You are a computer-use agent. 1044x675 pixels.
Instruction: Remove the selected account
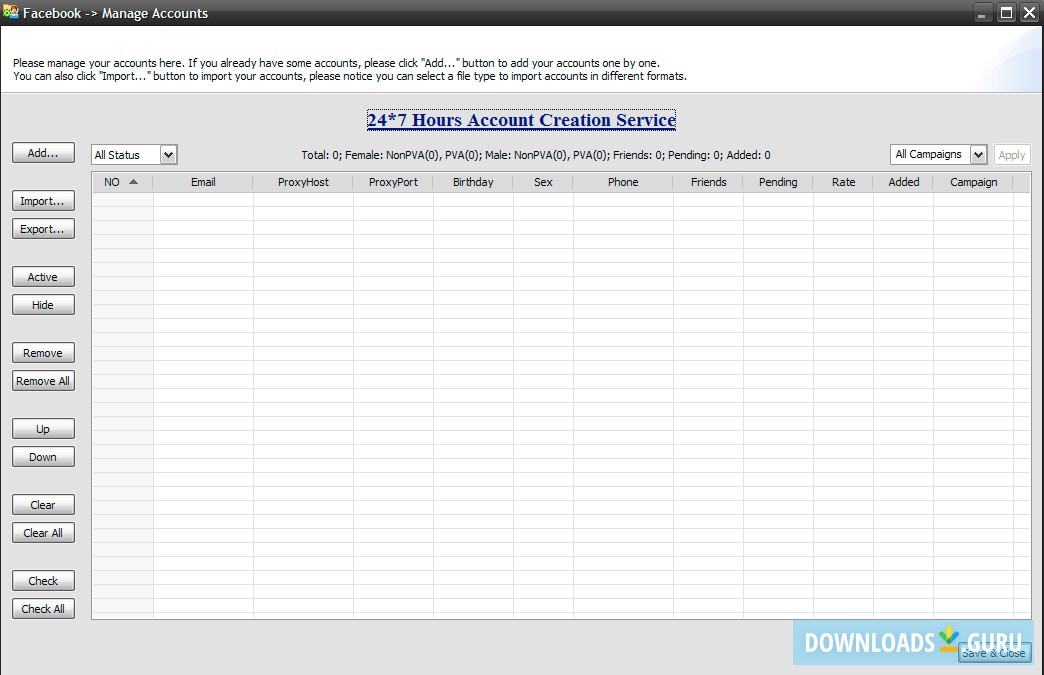pos(43,353)
